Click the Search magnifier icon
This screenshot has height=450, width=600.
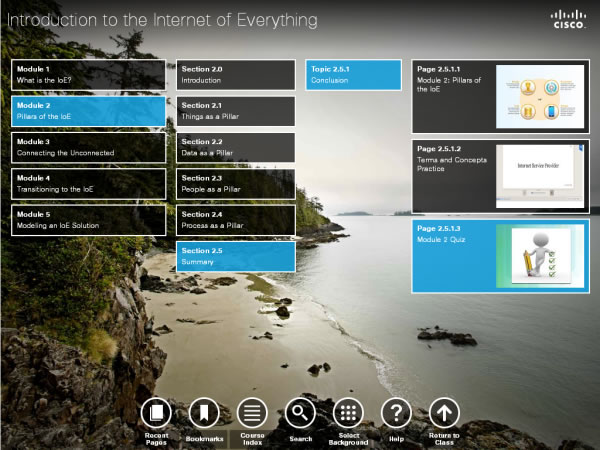[300, 412]
